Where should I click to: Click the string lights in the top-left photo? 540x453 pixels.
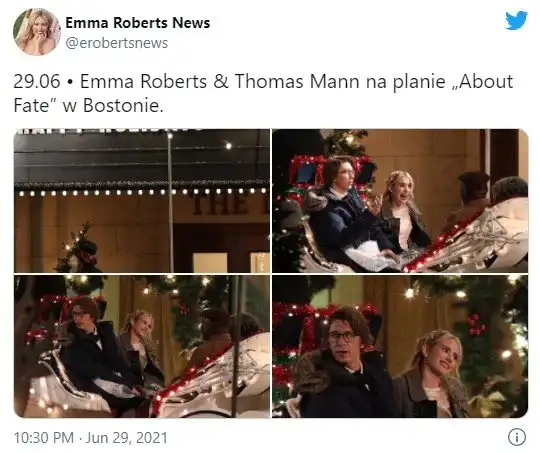pos(141,192)
